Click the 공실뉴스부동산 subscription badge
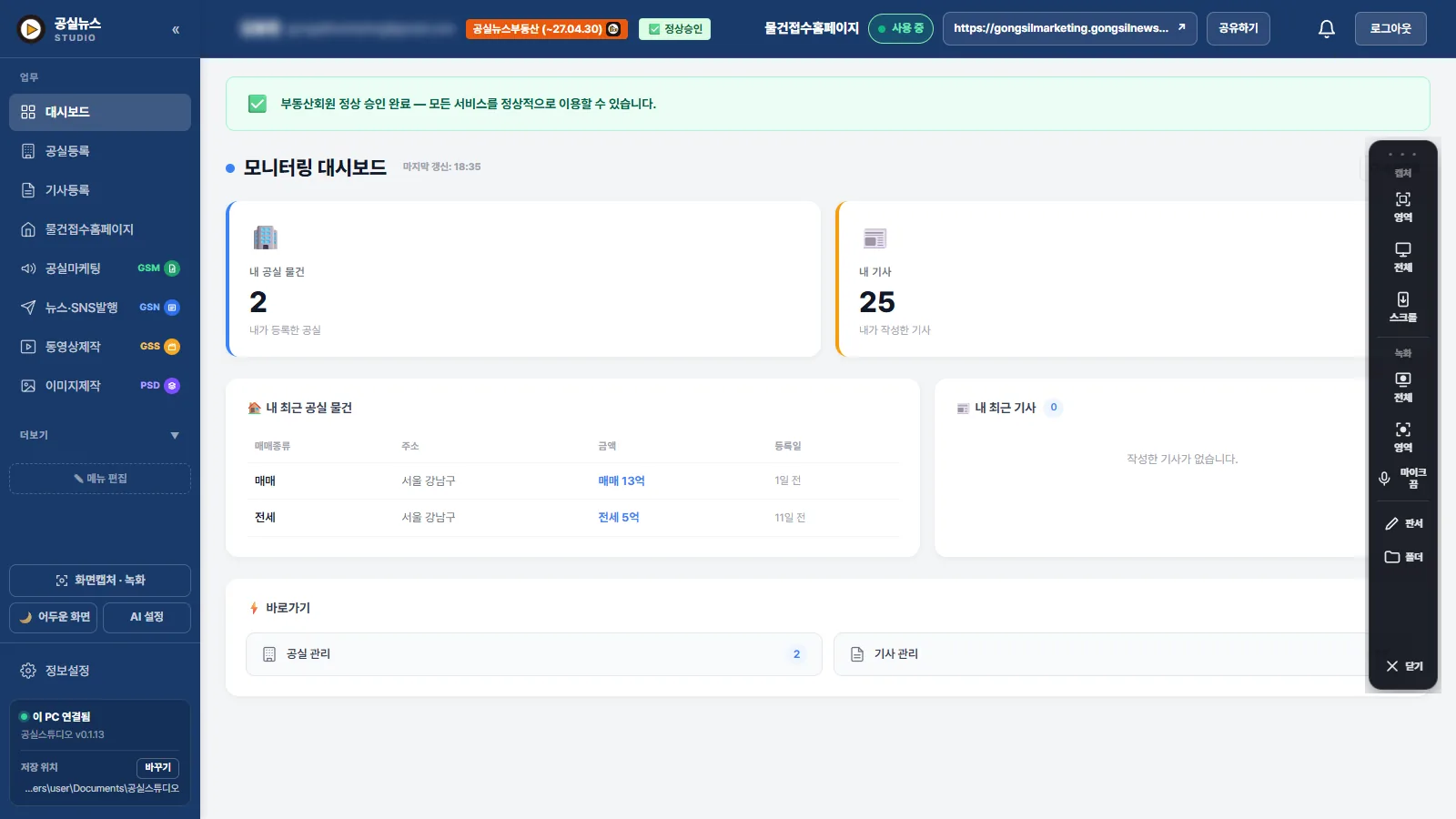 click(x=547, y=29)
